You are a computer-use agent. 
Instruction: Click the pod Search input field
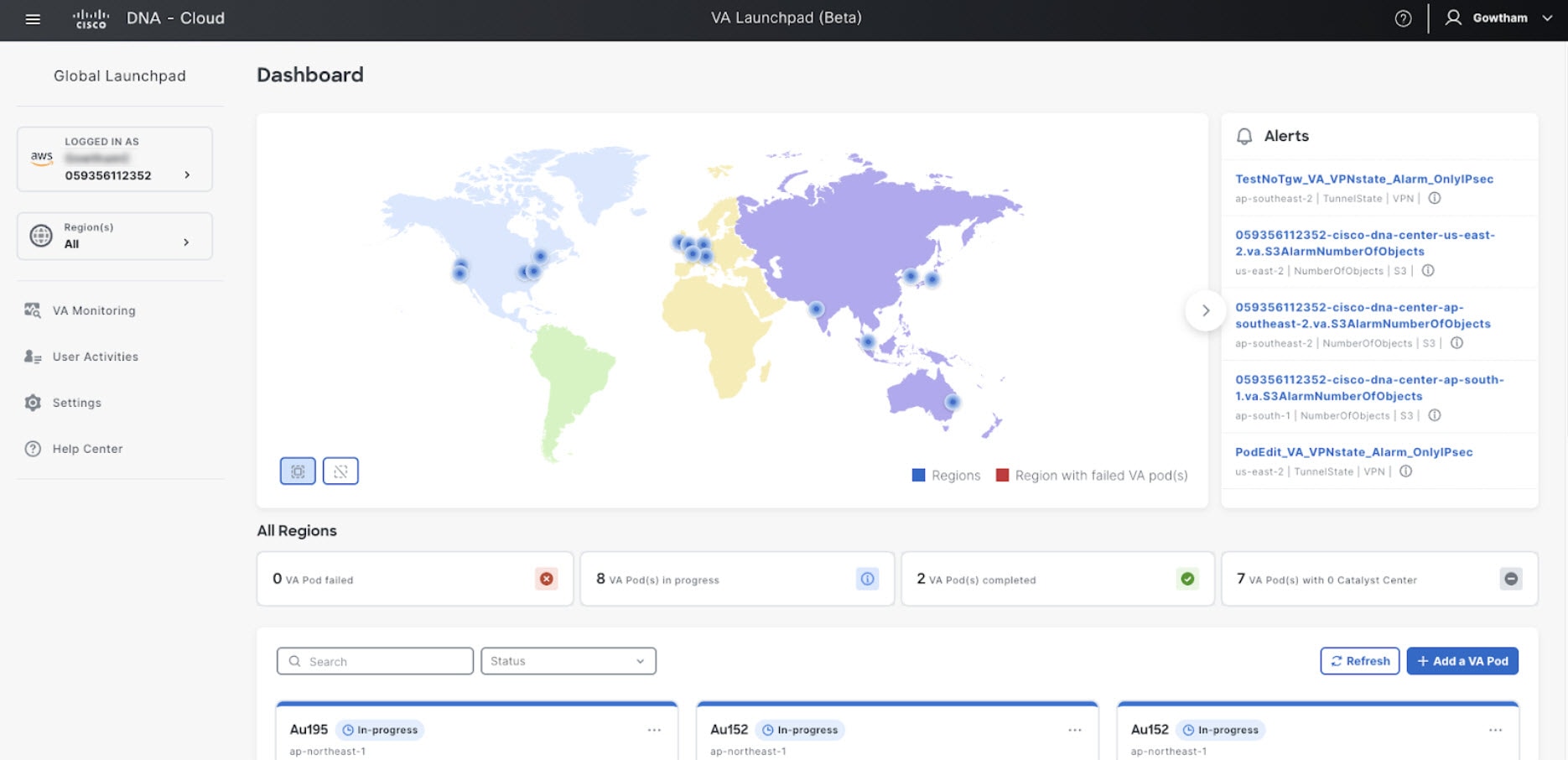coord(375,661)
